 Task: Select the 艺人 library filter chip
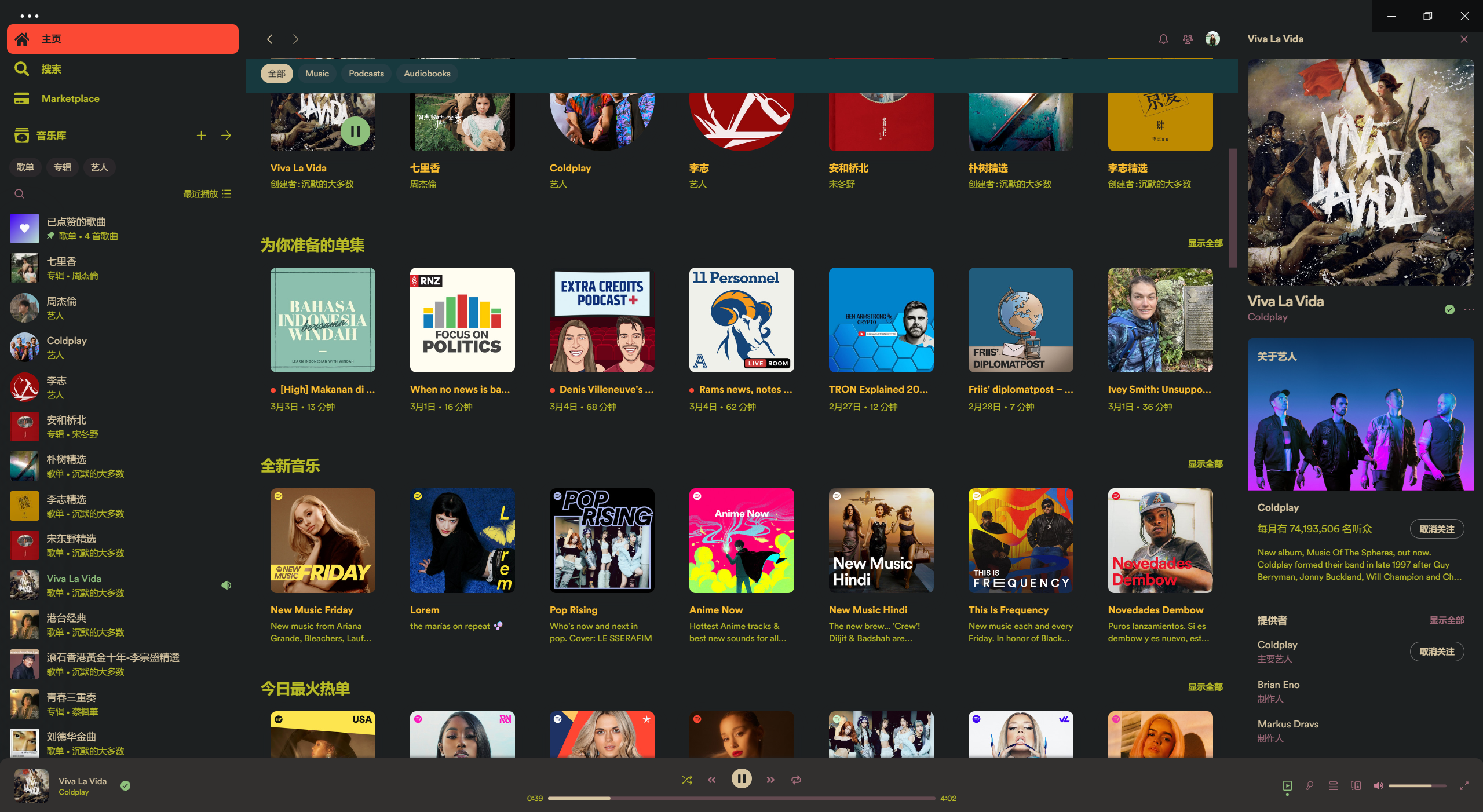[x=98, y=167]
